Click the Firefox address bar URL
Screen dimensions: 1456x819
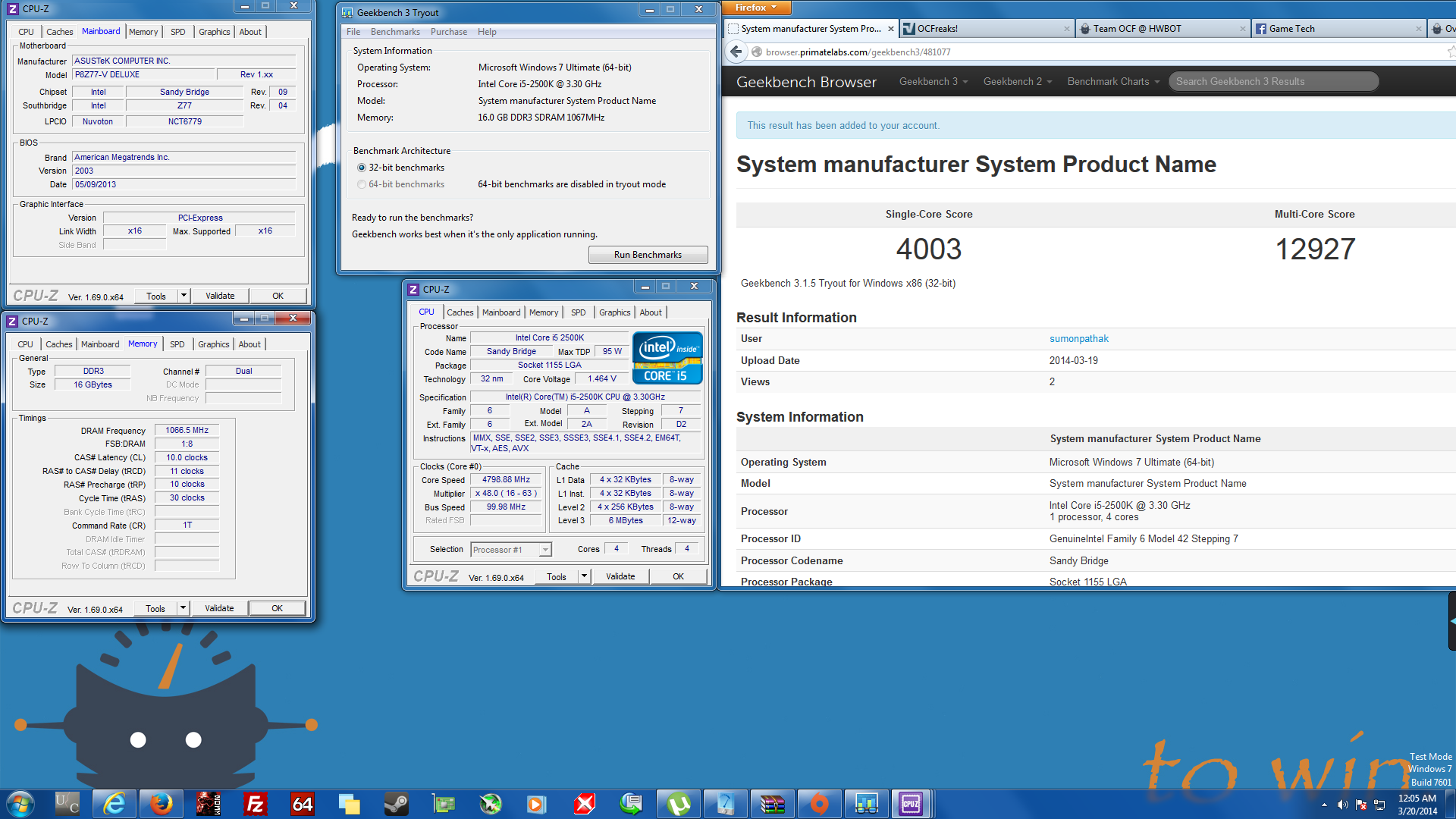click(x=858, y=52)
